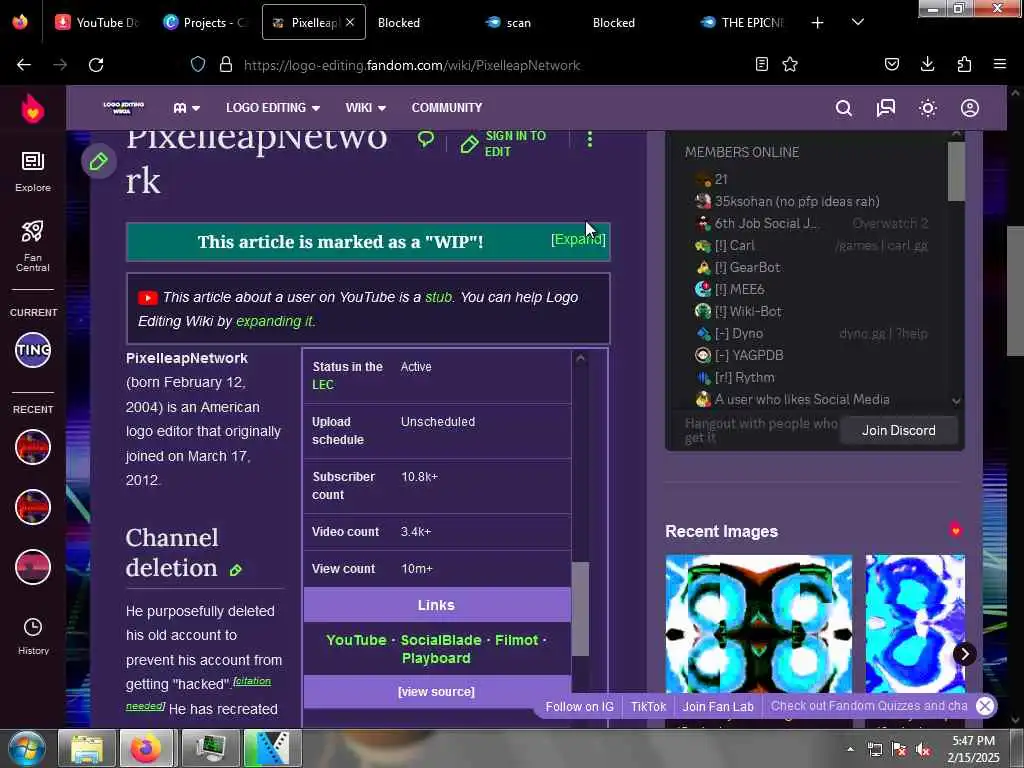This screenshot has width=1024, height=768.
Task: Open a new tab with plus button
Action: point(817,23)
